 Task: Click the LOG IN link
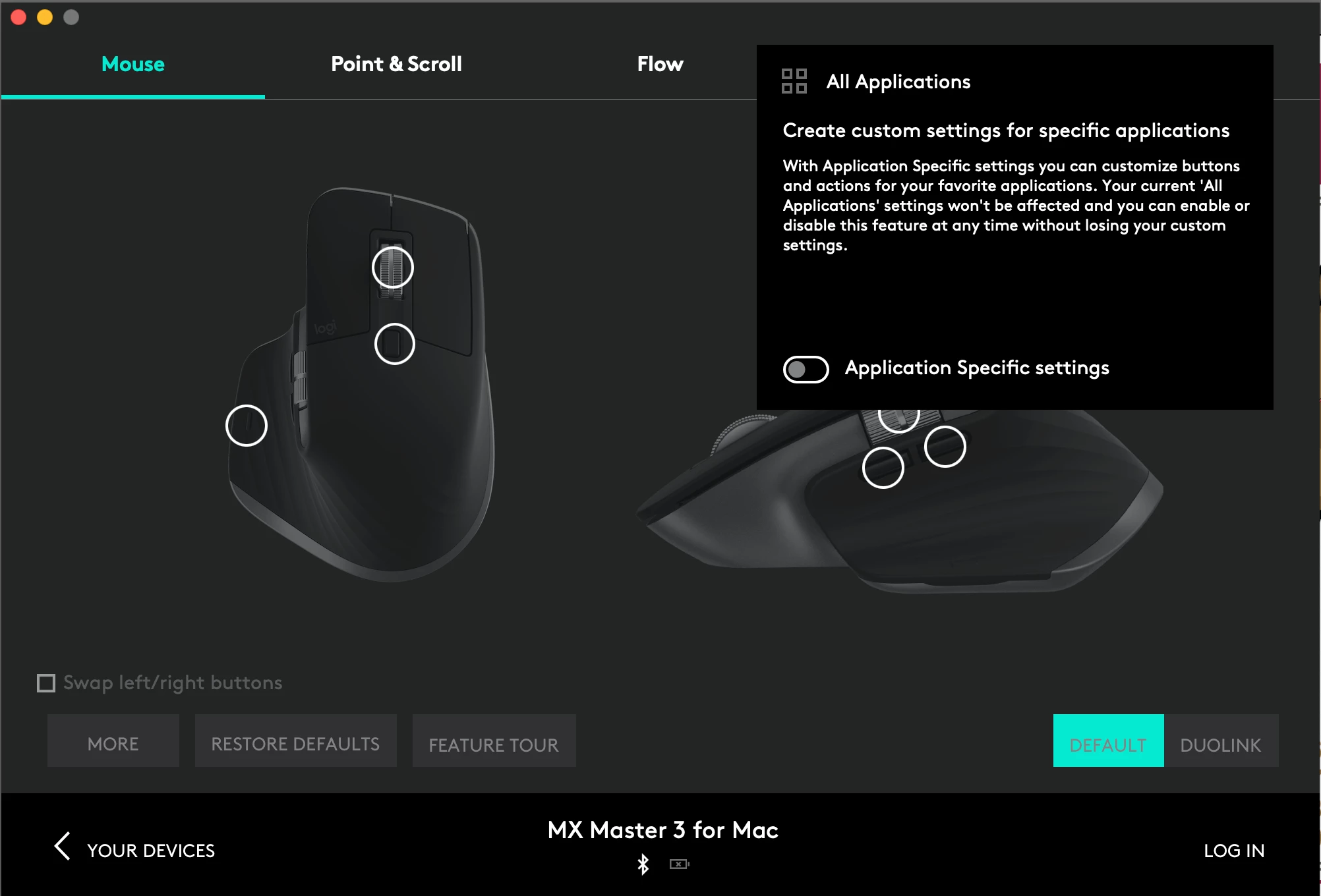pyautogui.click(x=1234, y=851)
